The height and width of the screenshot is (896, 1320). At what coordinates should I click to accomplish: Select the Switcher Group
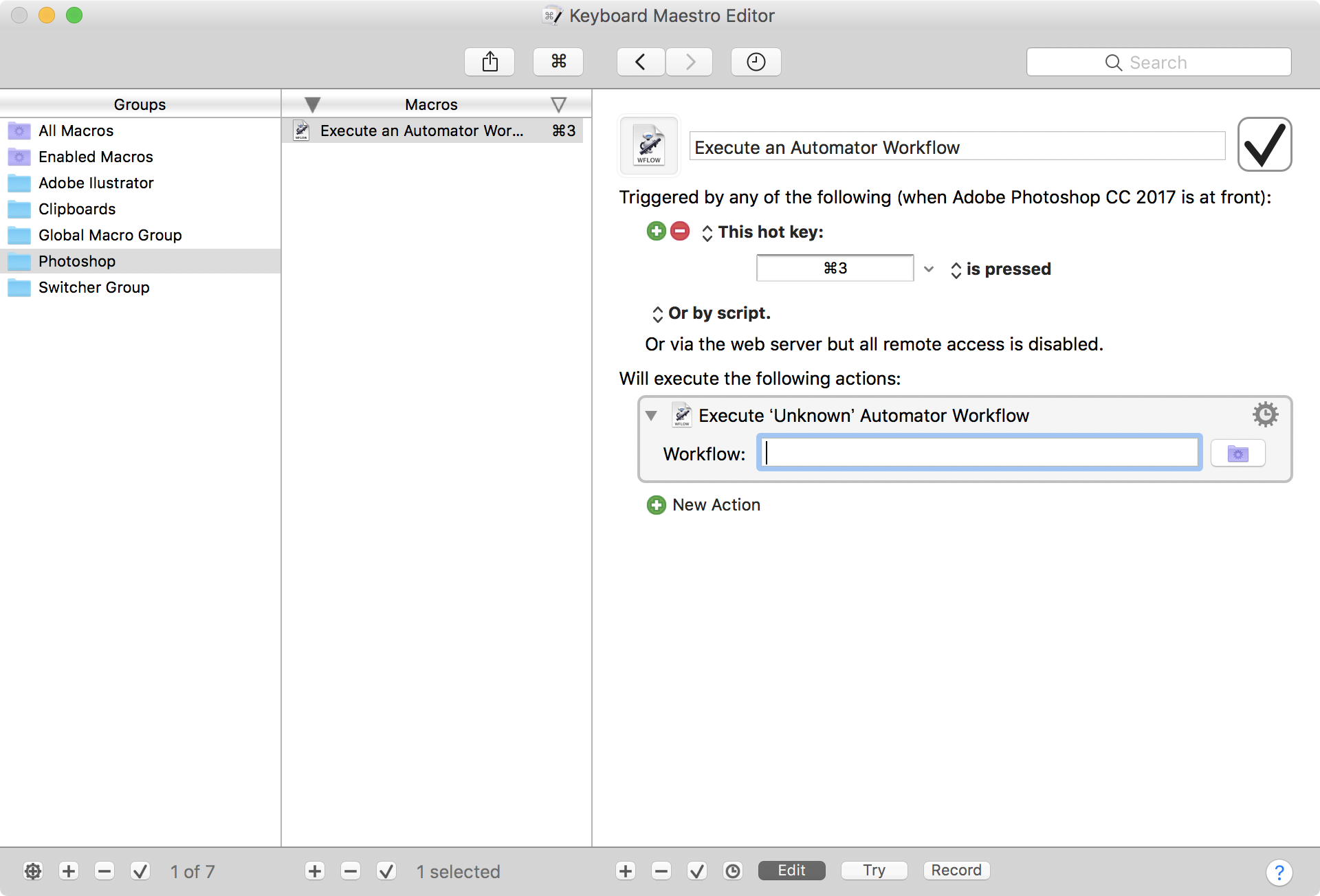point(140,287)
